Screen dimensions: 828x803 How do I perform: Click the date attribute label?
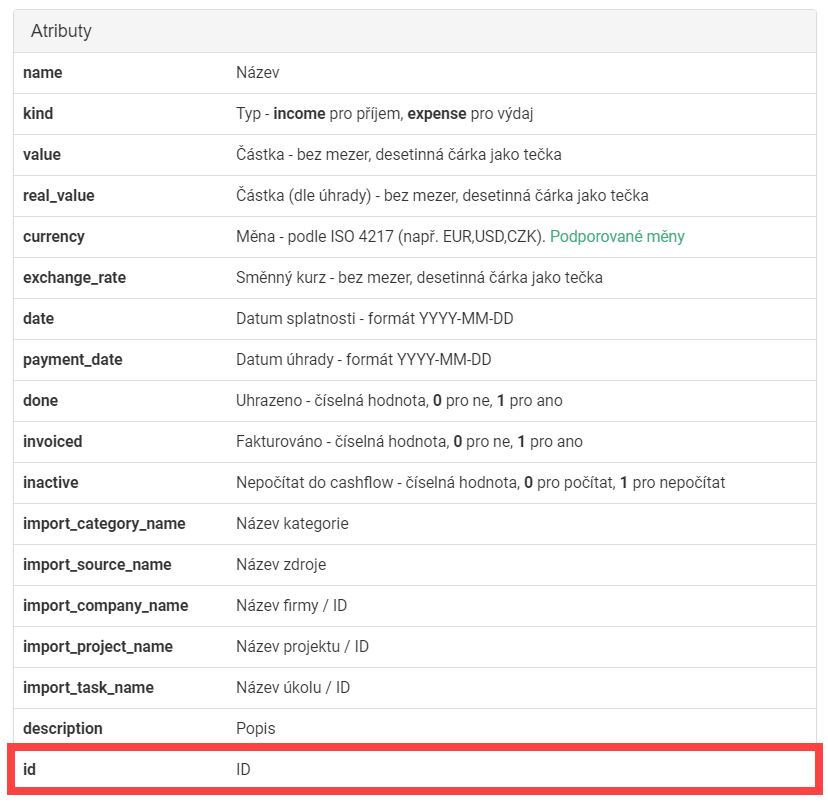(x=38, y=319)
